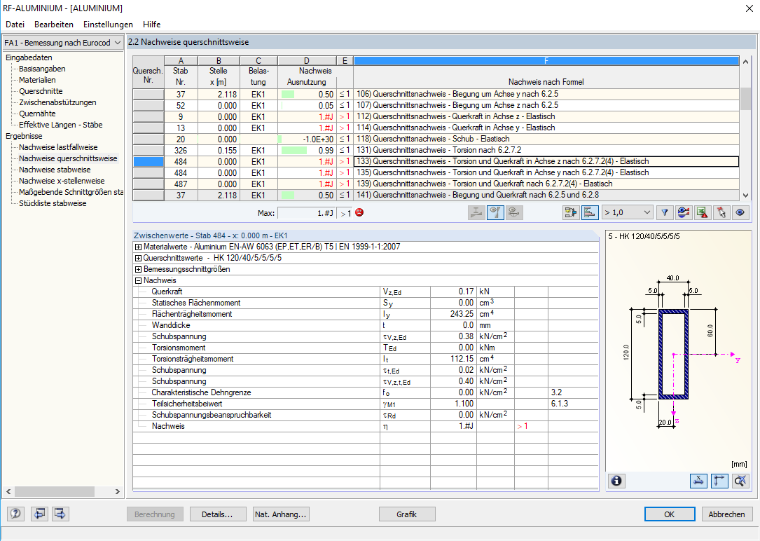Open Stückliste stabweise in the tree

[52, 203]
